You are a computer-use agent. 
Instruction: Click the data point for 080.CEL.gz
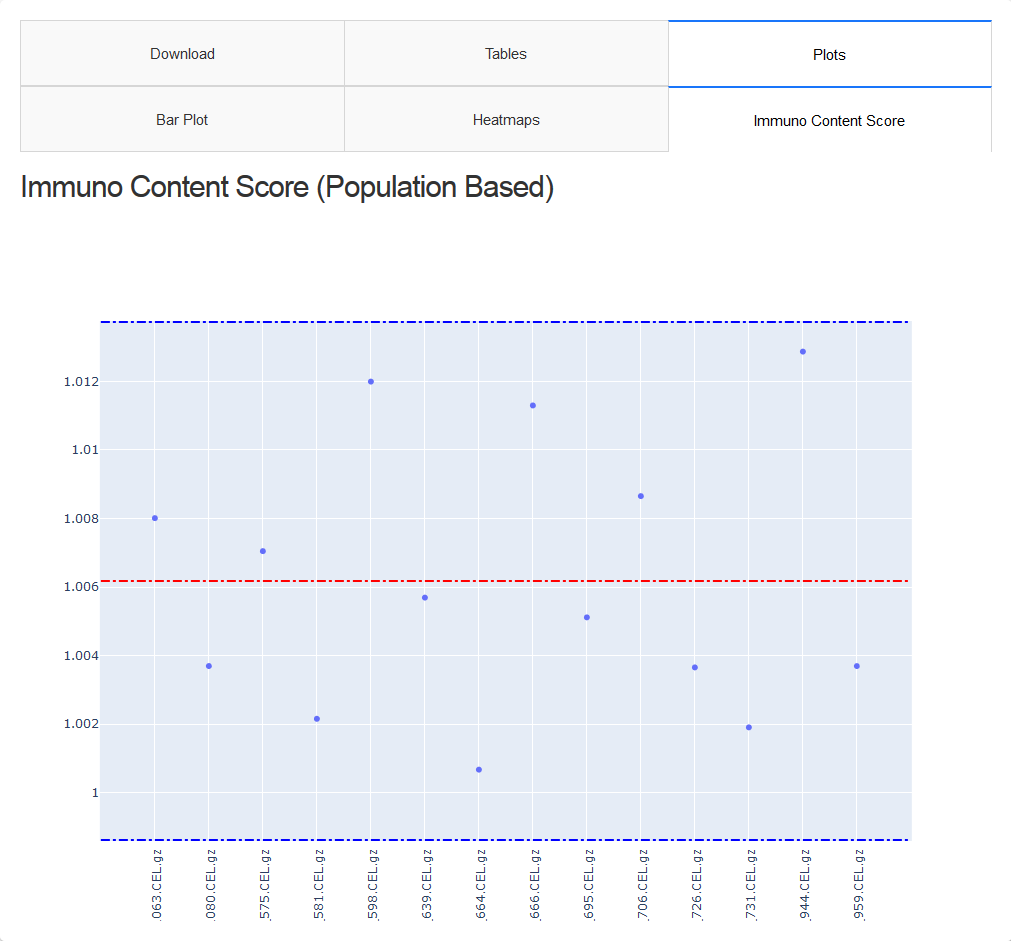click(x=209, y=666)
